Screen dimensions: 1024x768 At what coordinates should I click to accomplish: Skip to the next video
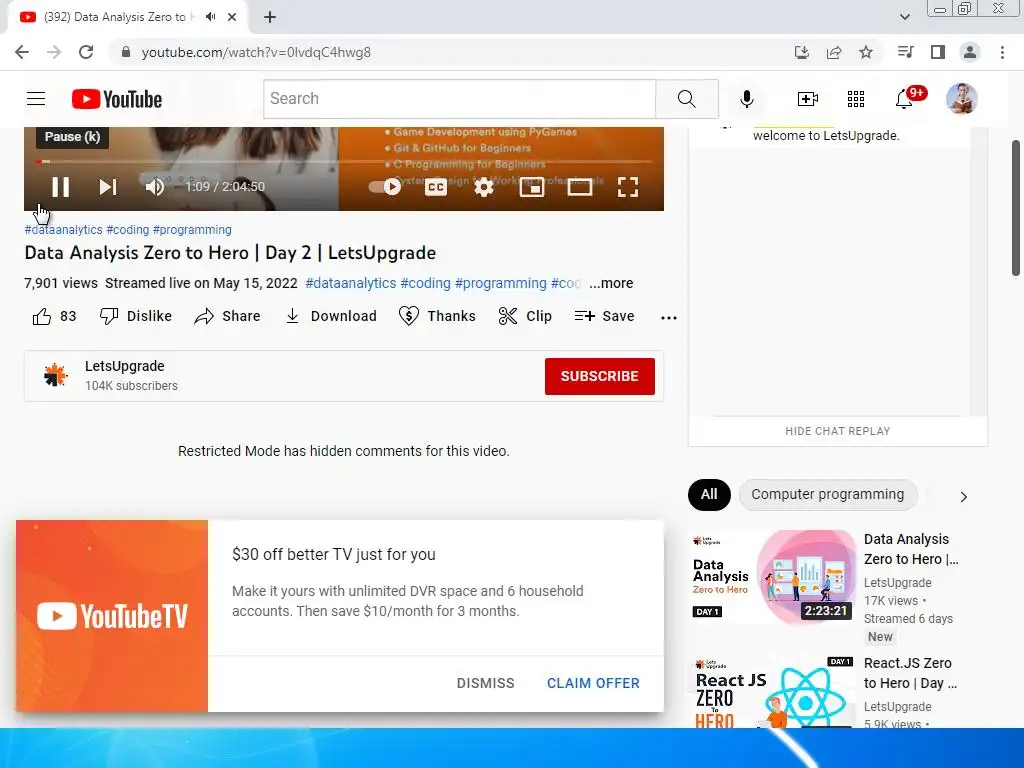[108, 187]
